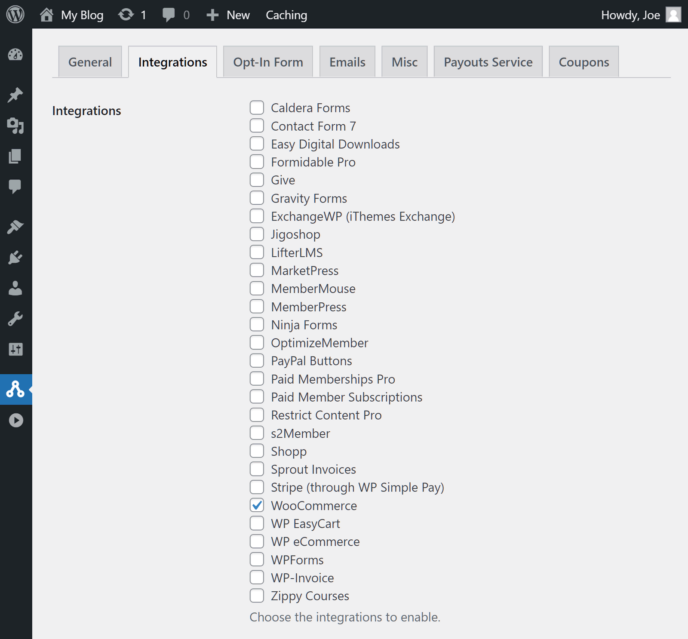Tick the Give integration checkbox
The height and width of the screenshot is (639, 688).
click(257, 179)
